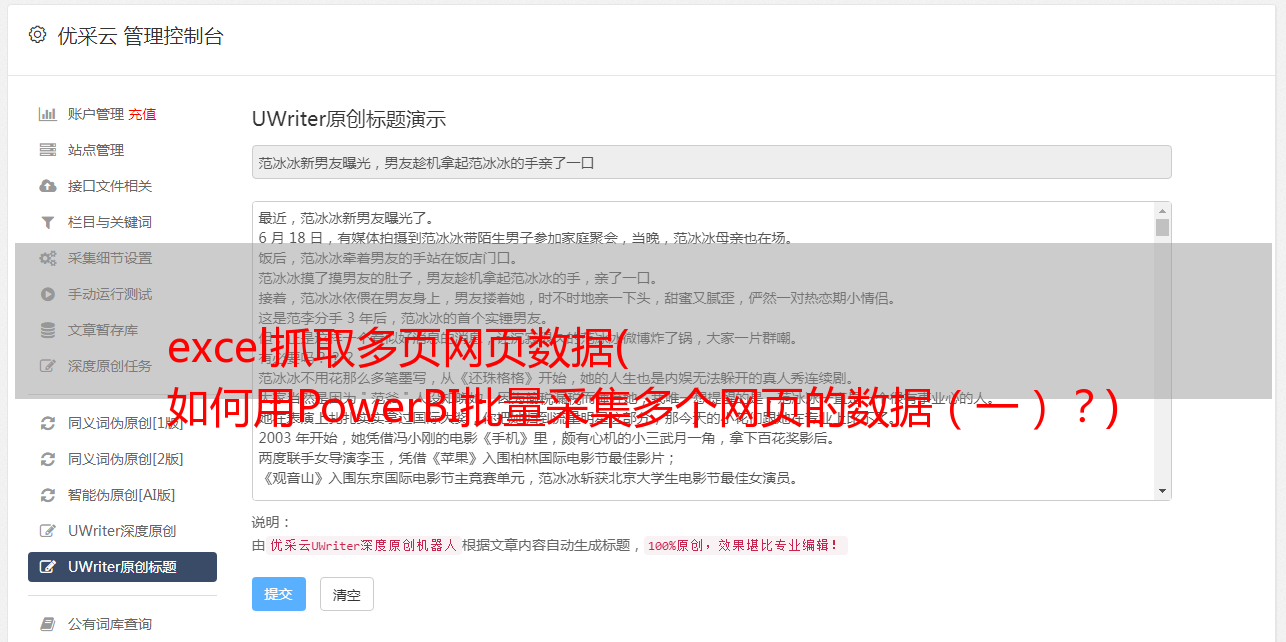Click the 同义词伪原创[1版] refresh icon
Image resolution: width=1286 pixels, height=642 pixels.
coord(47,423)
